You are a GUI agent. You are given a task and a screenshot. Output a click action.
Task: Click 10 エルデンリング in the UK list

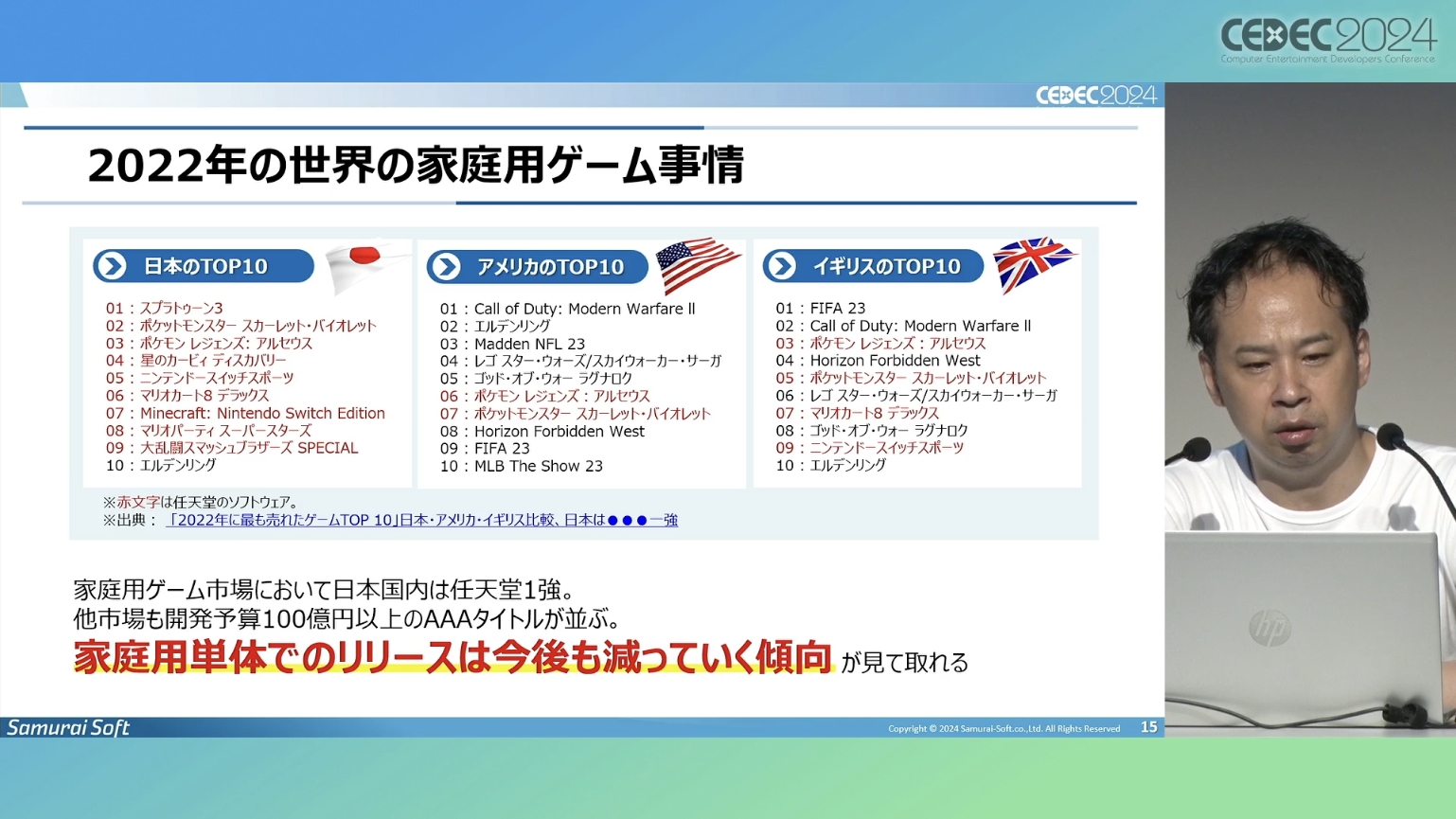830,465
